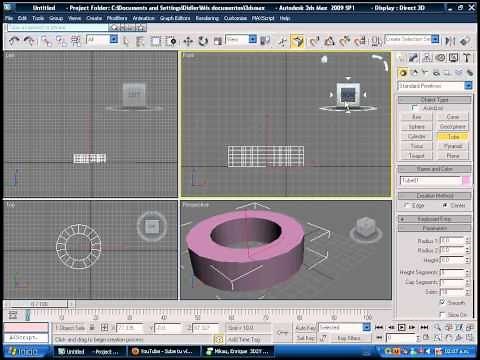This screenshot has height=360, width=480.
Task: Select the Cameras category icon
Action: [x=436, y=72]
